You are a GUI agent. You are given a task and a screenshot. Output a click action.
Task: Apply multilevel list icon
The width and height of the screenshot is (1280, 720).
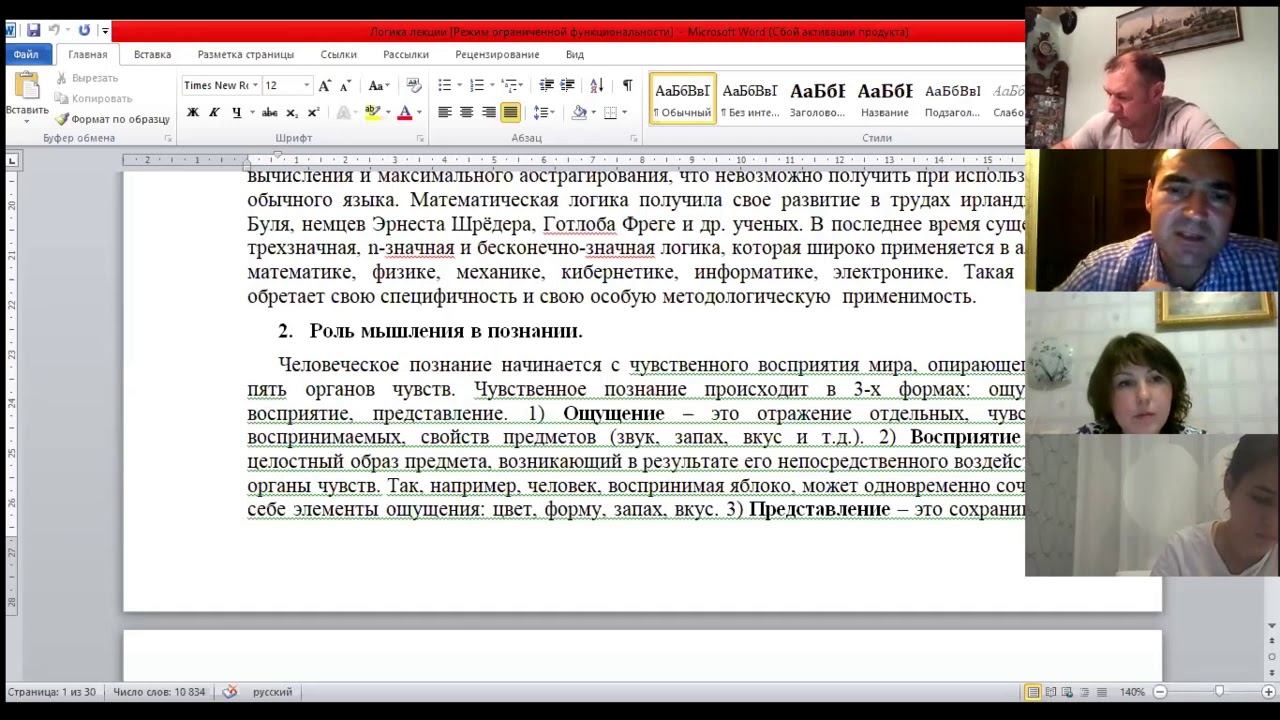click(x=509, y=85)
